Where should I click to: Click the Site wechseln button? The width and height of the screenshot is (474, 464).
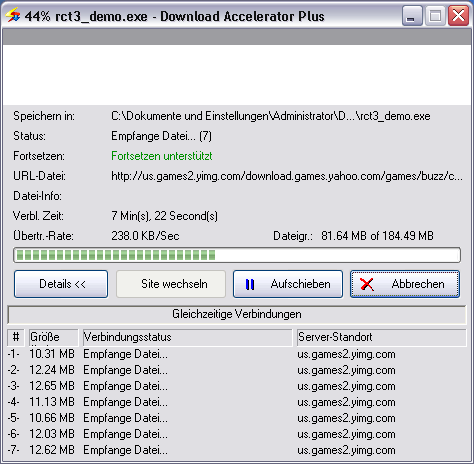tap(171, 284)
